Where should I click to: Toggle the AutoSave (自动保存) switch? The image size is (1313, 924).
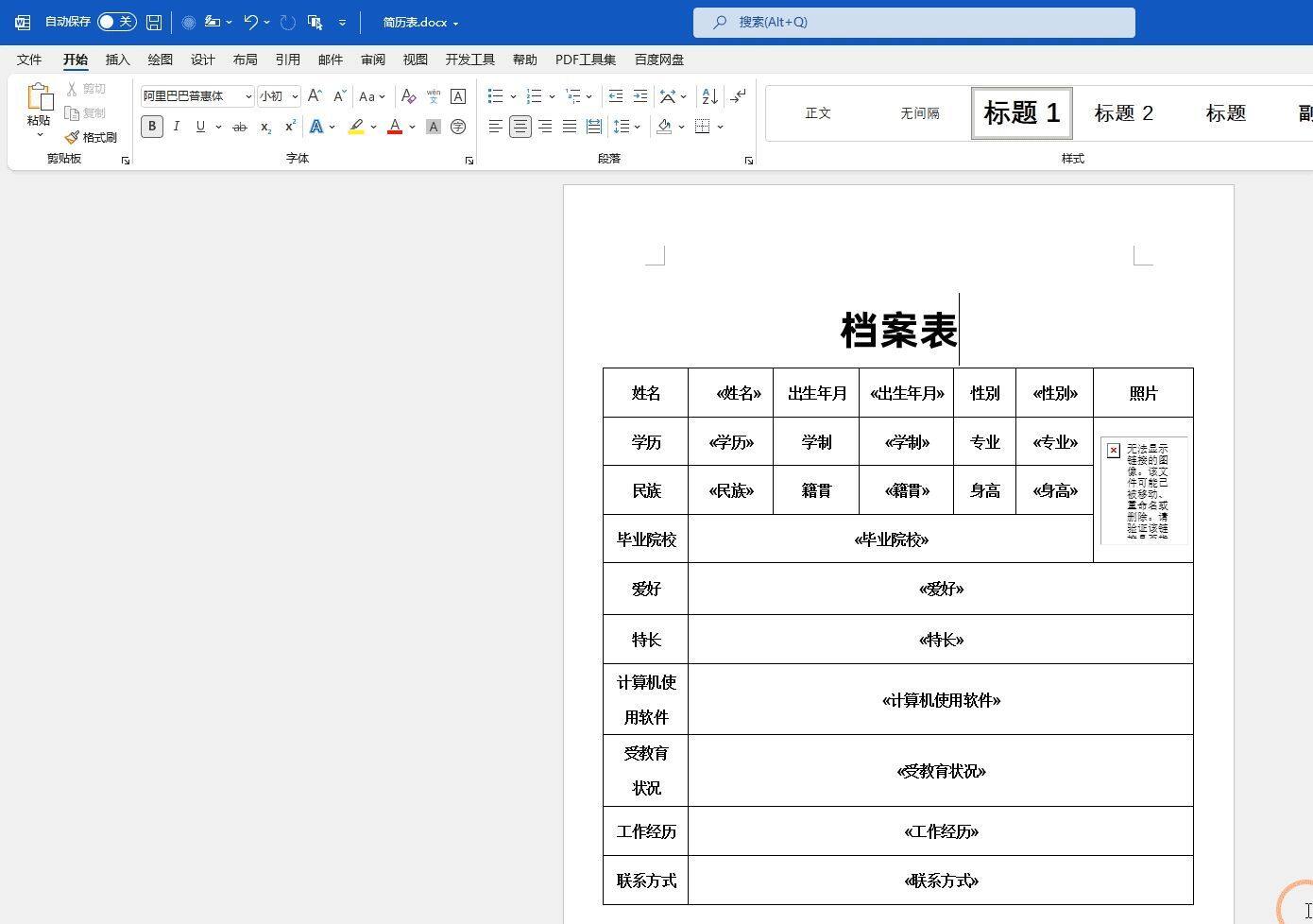coord(117,22)
